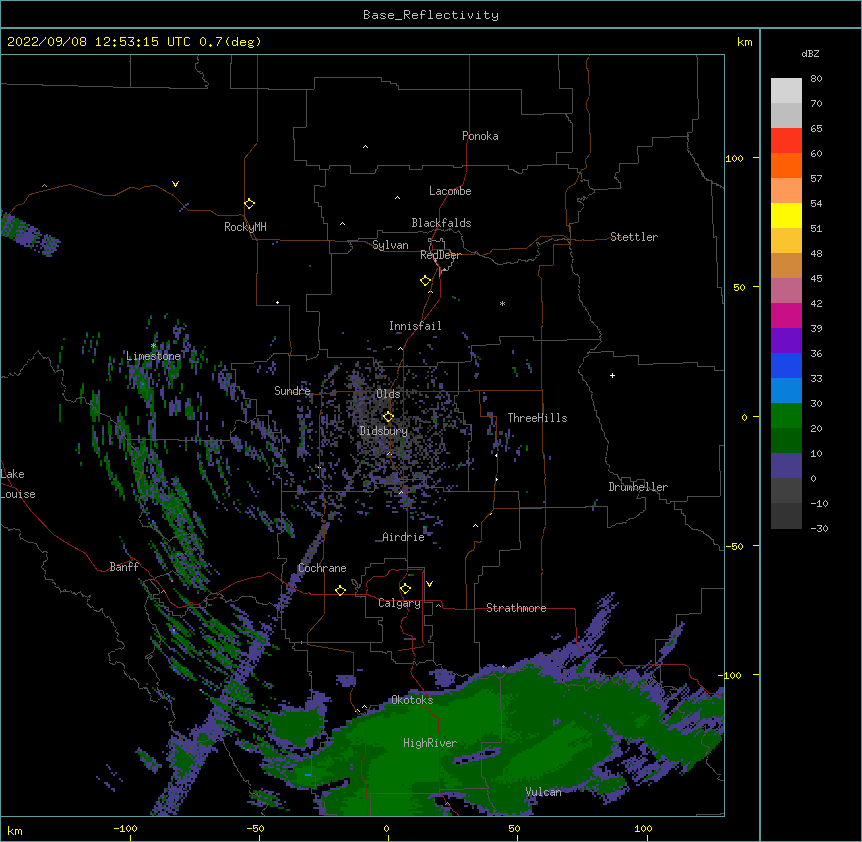
Task: Click the 39 dBZ purple legend swatch
Action: tap(786, 340)
